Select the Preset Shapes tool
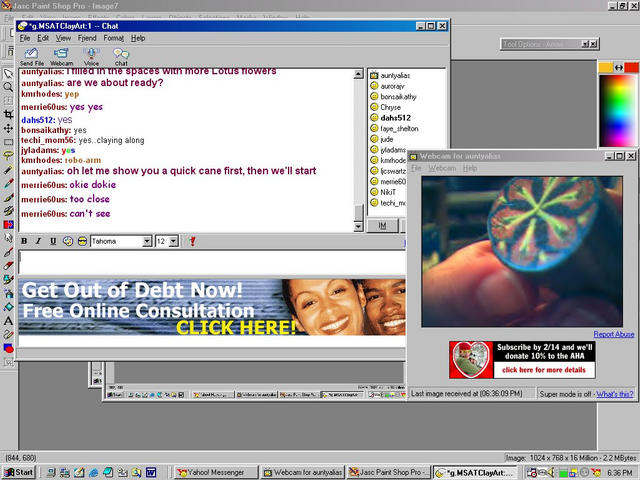The height and width of the screenshot is (480, 640). [8, 348]
